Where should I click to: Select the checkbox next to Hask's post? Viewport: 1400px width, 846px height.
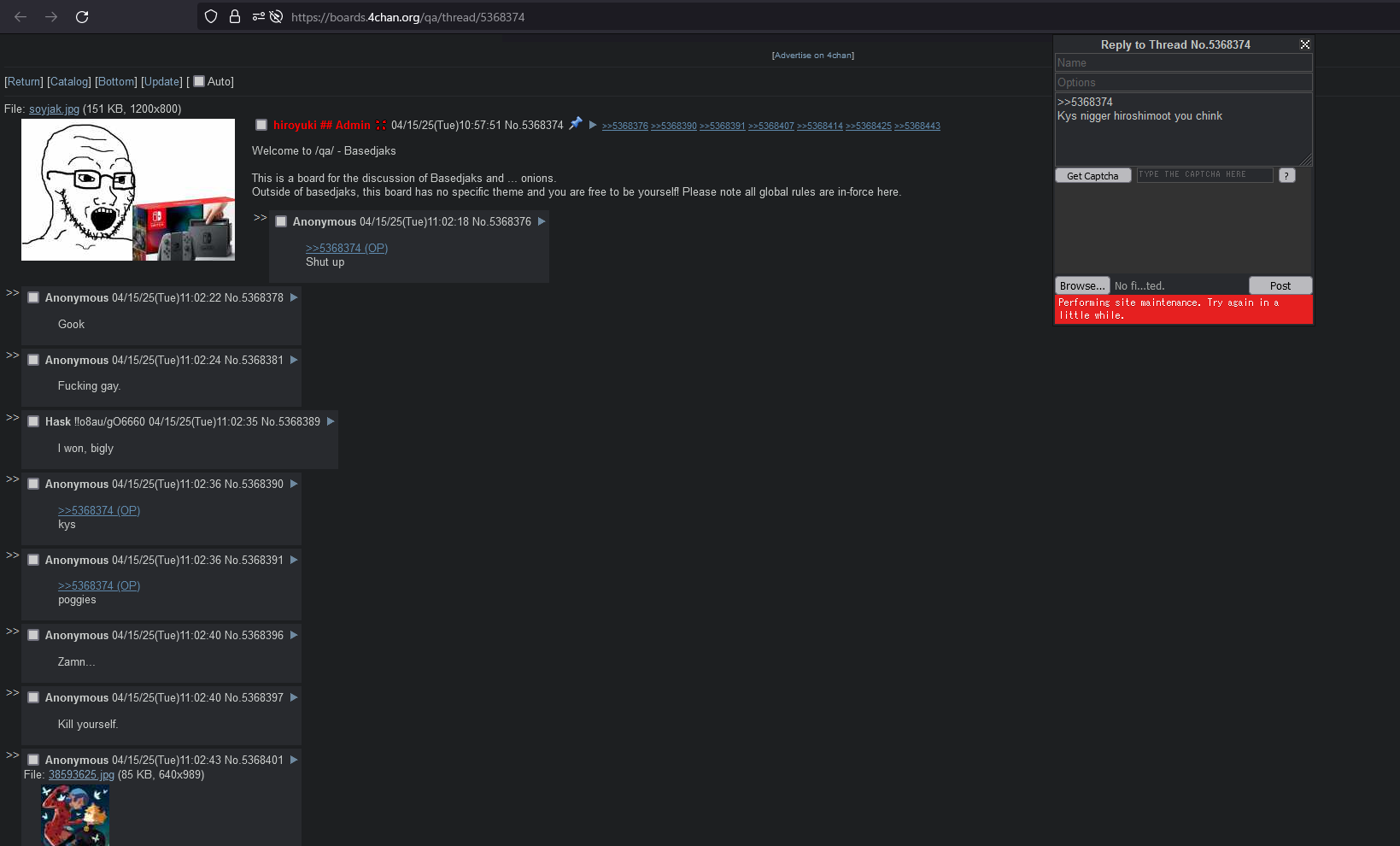(x=33, y=421)
